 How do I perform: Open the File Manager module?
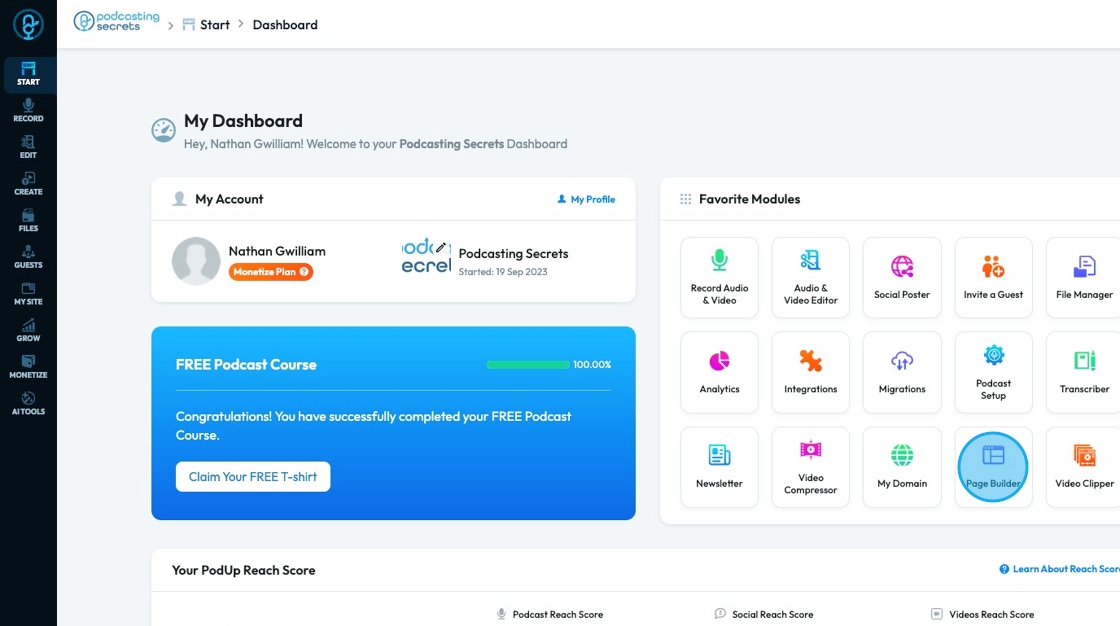[1084, 277]
